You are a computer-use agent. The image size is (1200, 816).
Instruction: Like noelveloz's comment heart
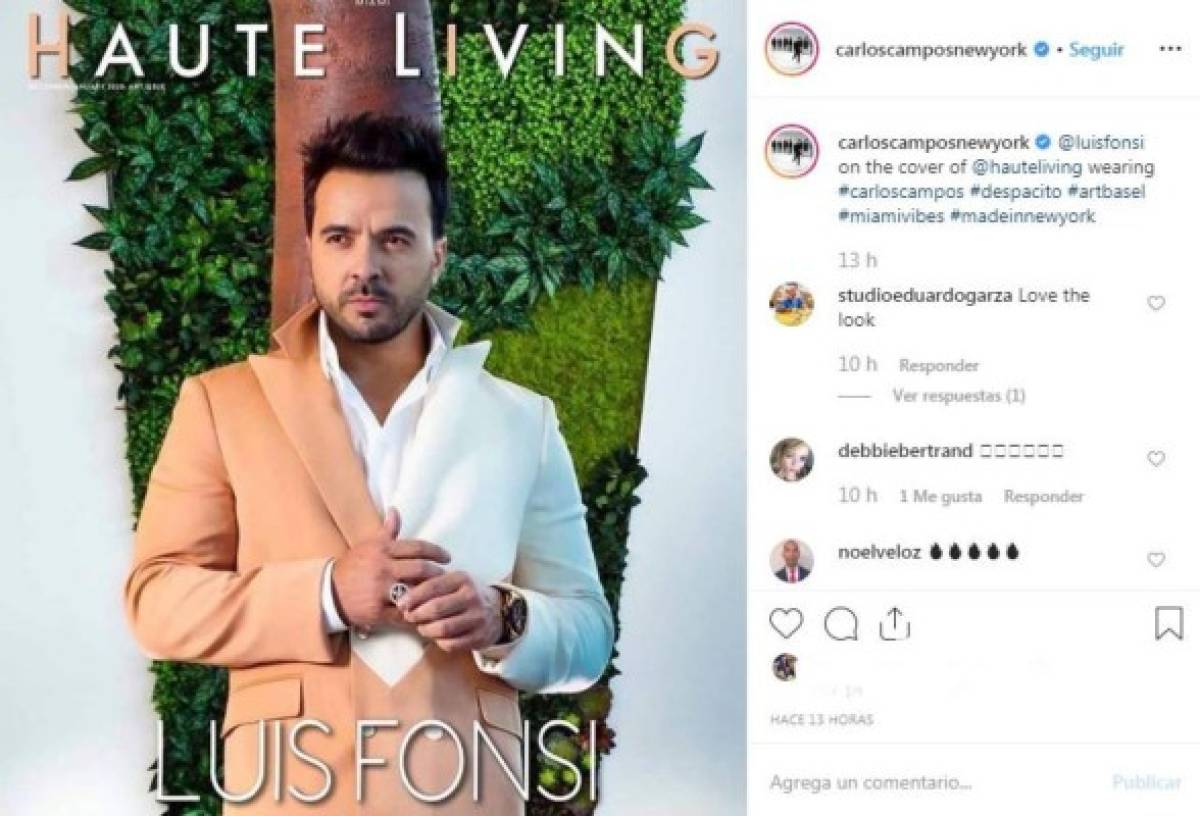click(1155, 559)
